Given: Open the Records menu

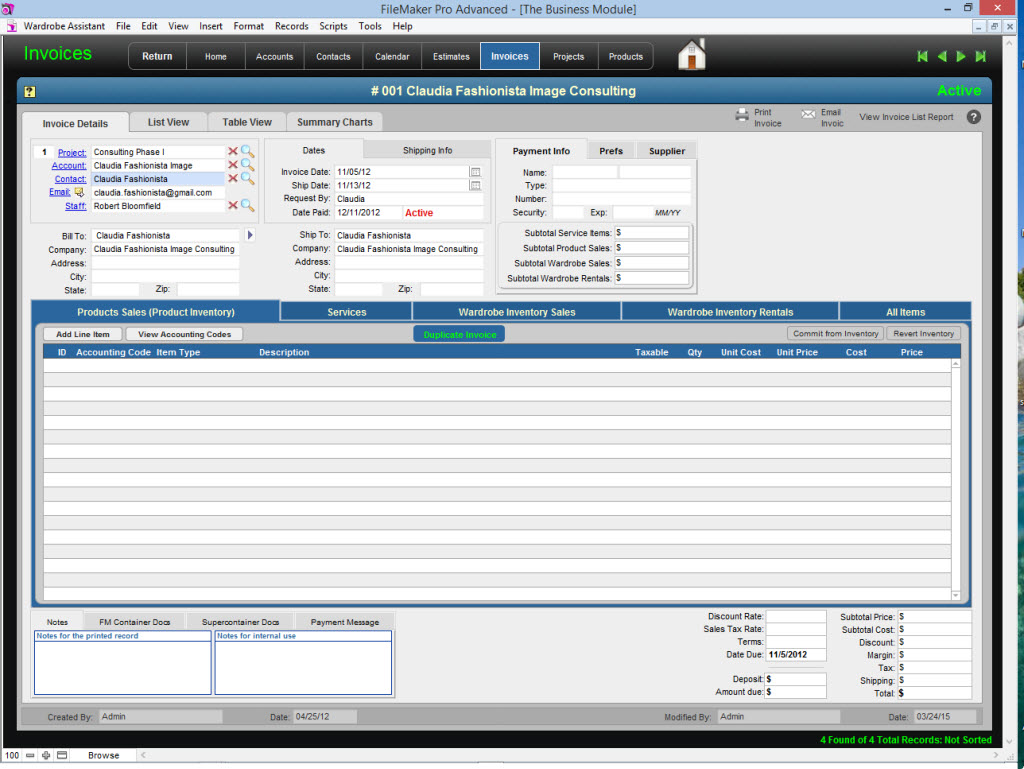Looking at the screenshot, I should pyautogui.click(x=291, y=26).
